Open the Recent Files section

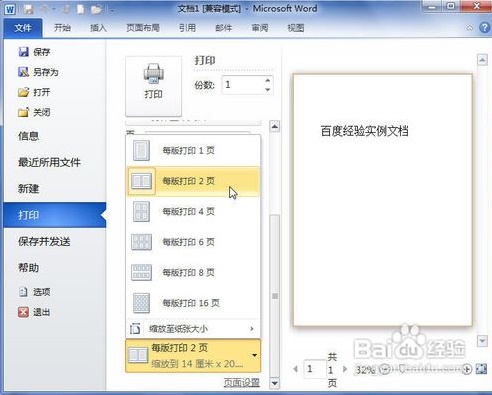point(49,162)
